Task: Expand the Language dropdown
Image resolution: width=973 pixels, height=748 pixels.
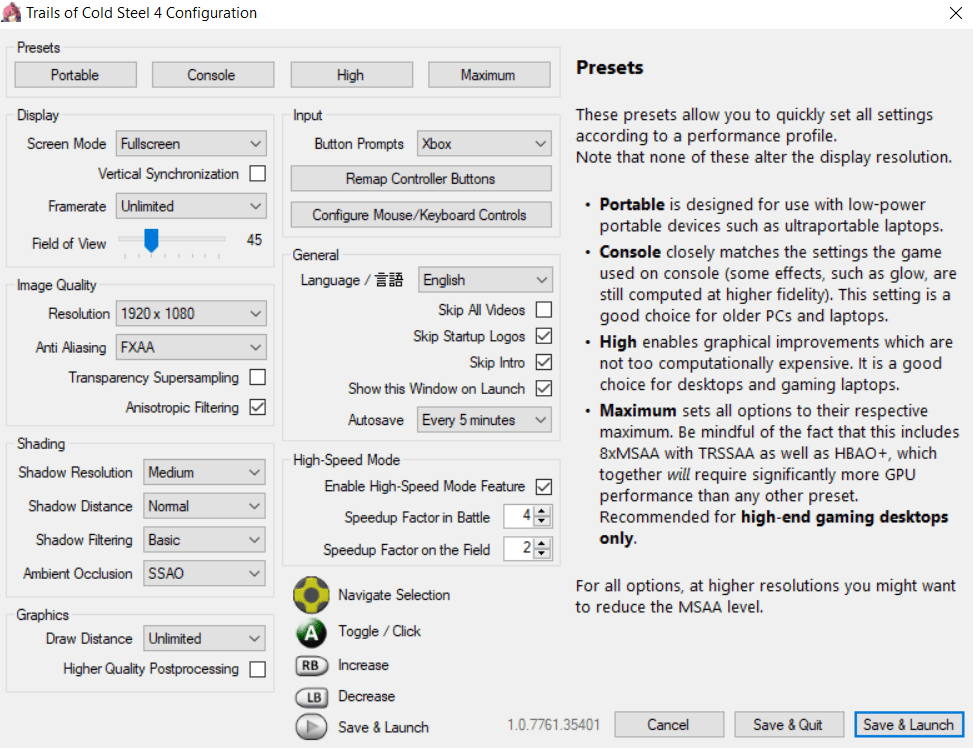Action: tap(485, 280)
